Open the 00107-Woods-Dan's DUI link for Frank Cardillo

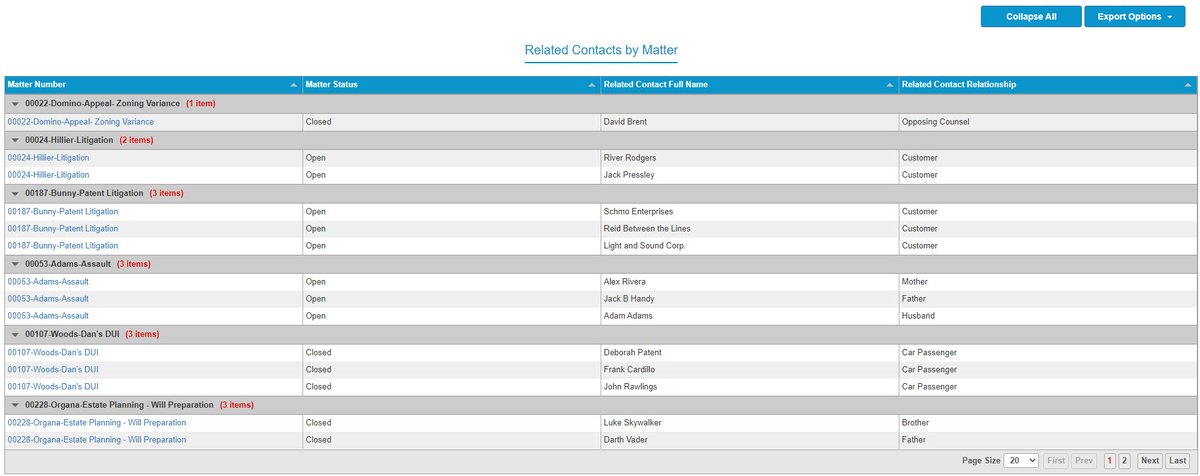[53, 369]
